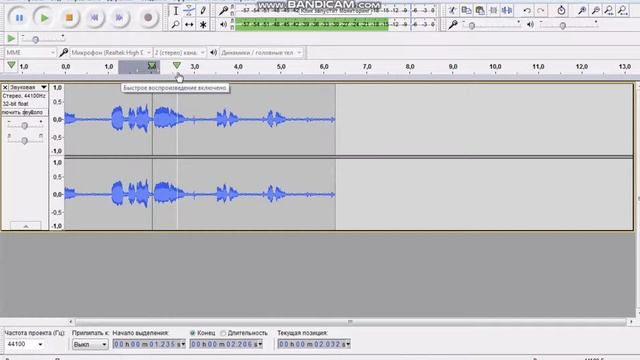Click the green triangle at timeline start
The height and width of the screenshot is (360, 640).
(x=11, y=65)
